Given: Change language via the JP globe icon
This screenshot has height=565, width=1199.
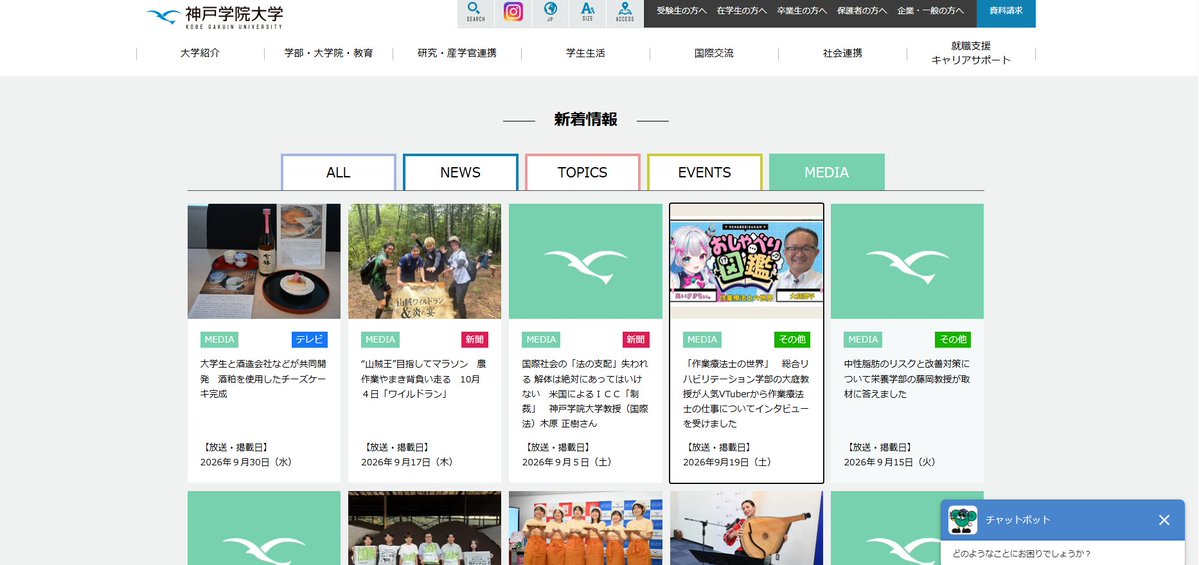Looking at the screenshot, I should [x=550, y=13].
